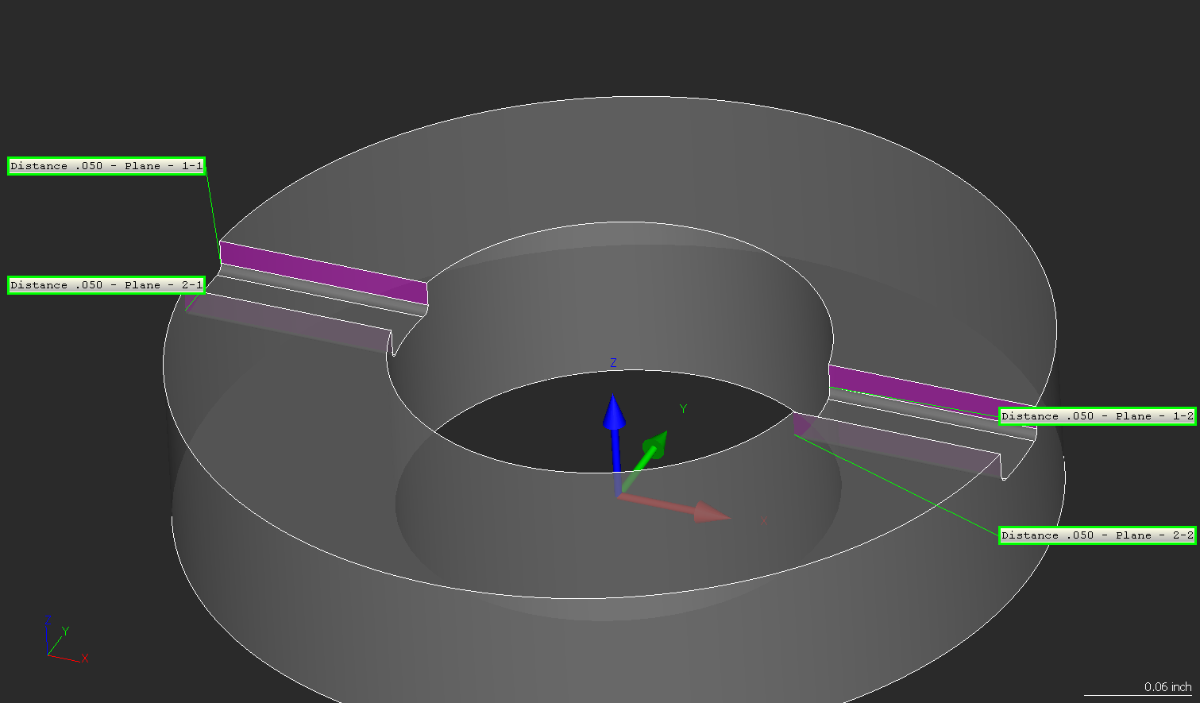
Task: Click the green Y letter near the arrow
Action: coord(683,408)
